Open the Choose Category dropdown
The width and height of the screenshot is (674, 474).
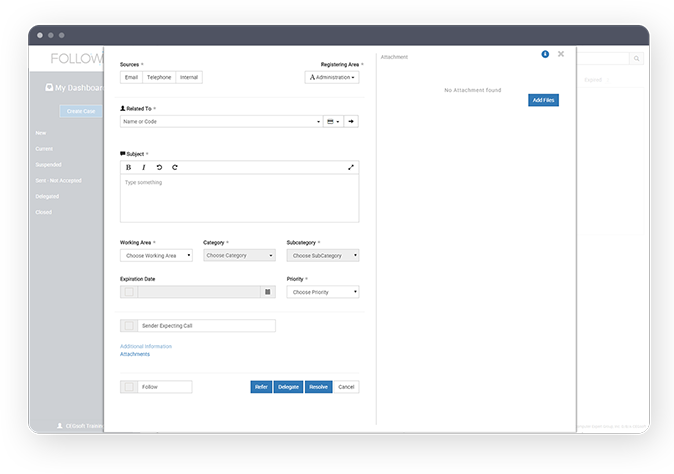239,255
